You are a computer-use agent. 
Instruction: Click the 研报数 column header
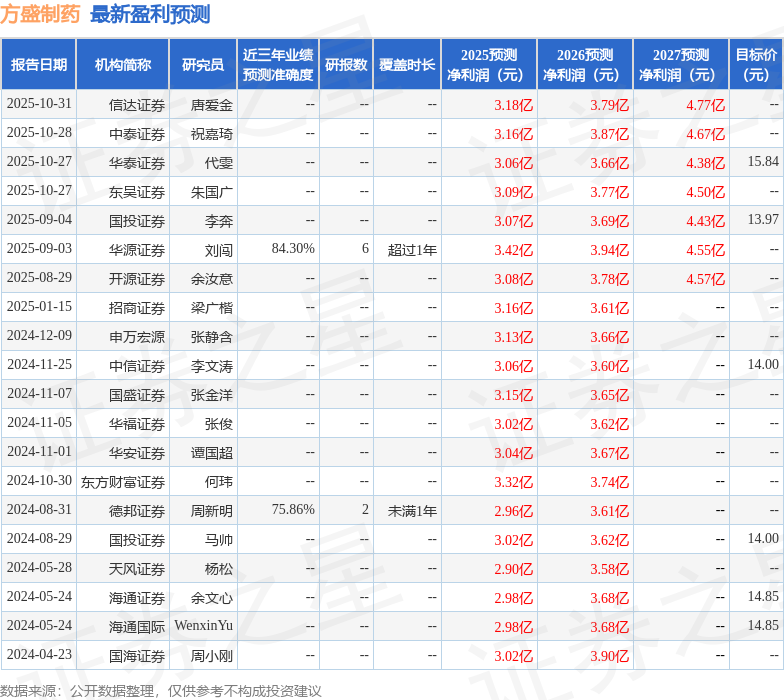346,65
